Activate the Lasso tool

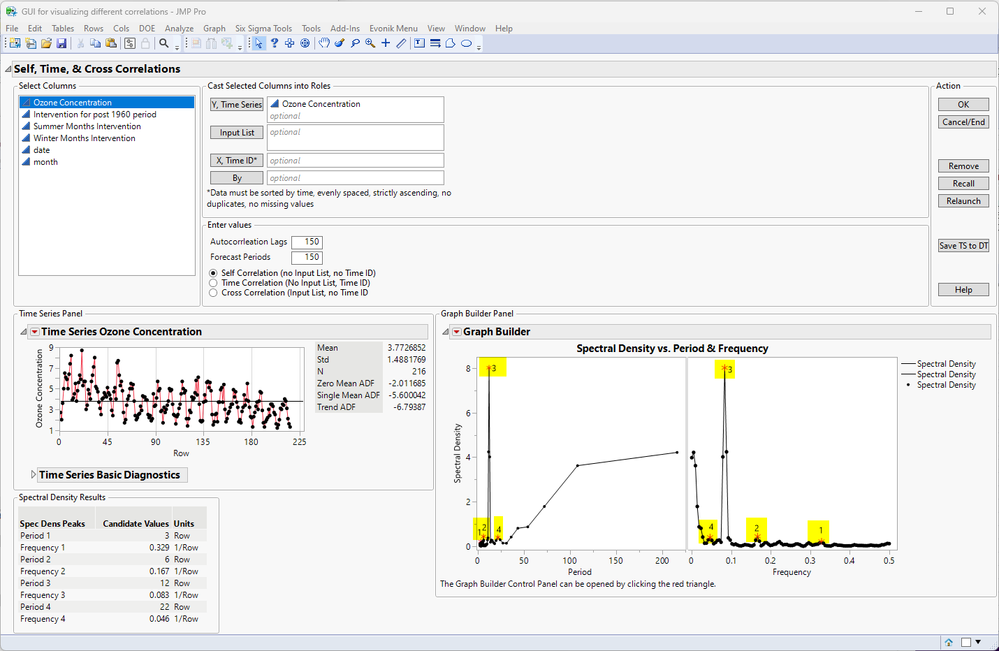[355, 43]
